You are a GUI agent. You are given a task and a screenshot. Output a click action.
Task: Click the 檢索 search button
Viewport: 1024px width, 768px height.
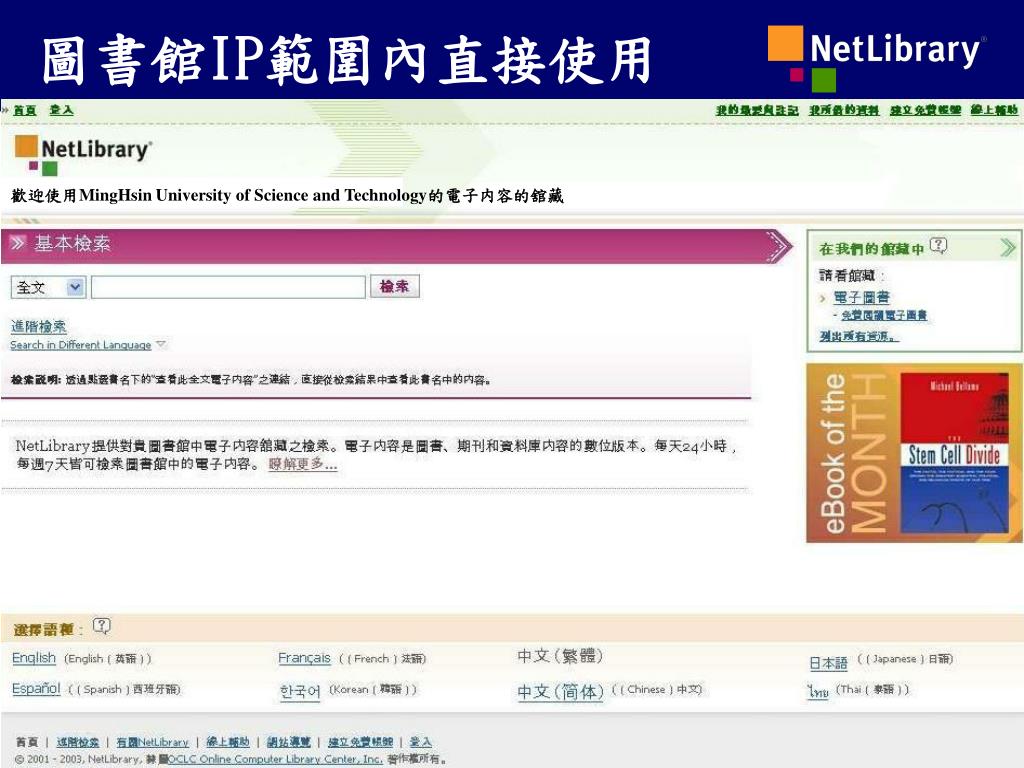[x=394, y=286]
